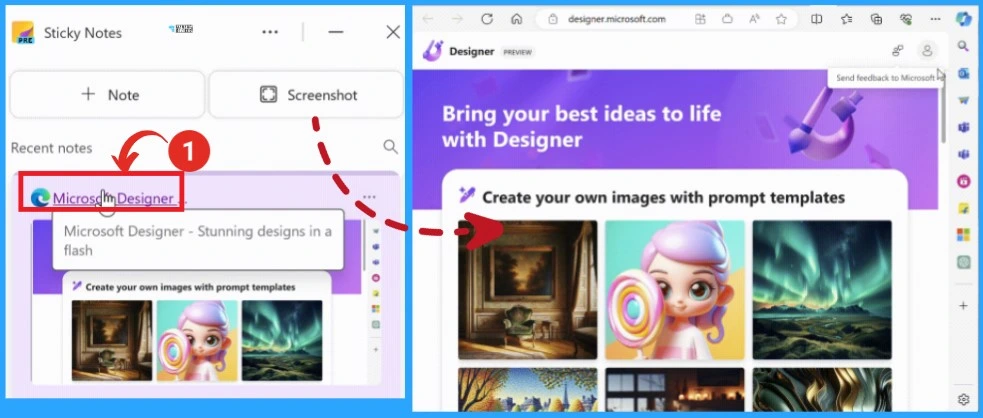Screen dimensions: 983x418
Task: Create a new Note in Sticky Notes
Action: click(x=107, y=95)
